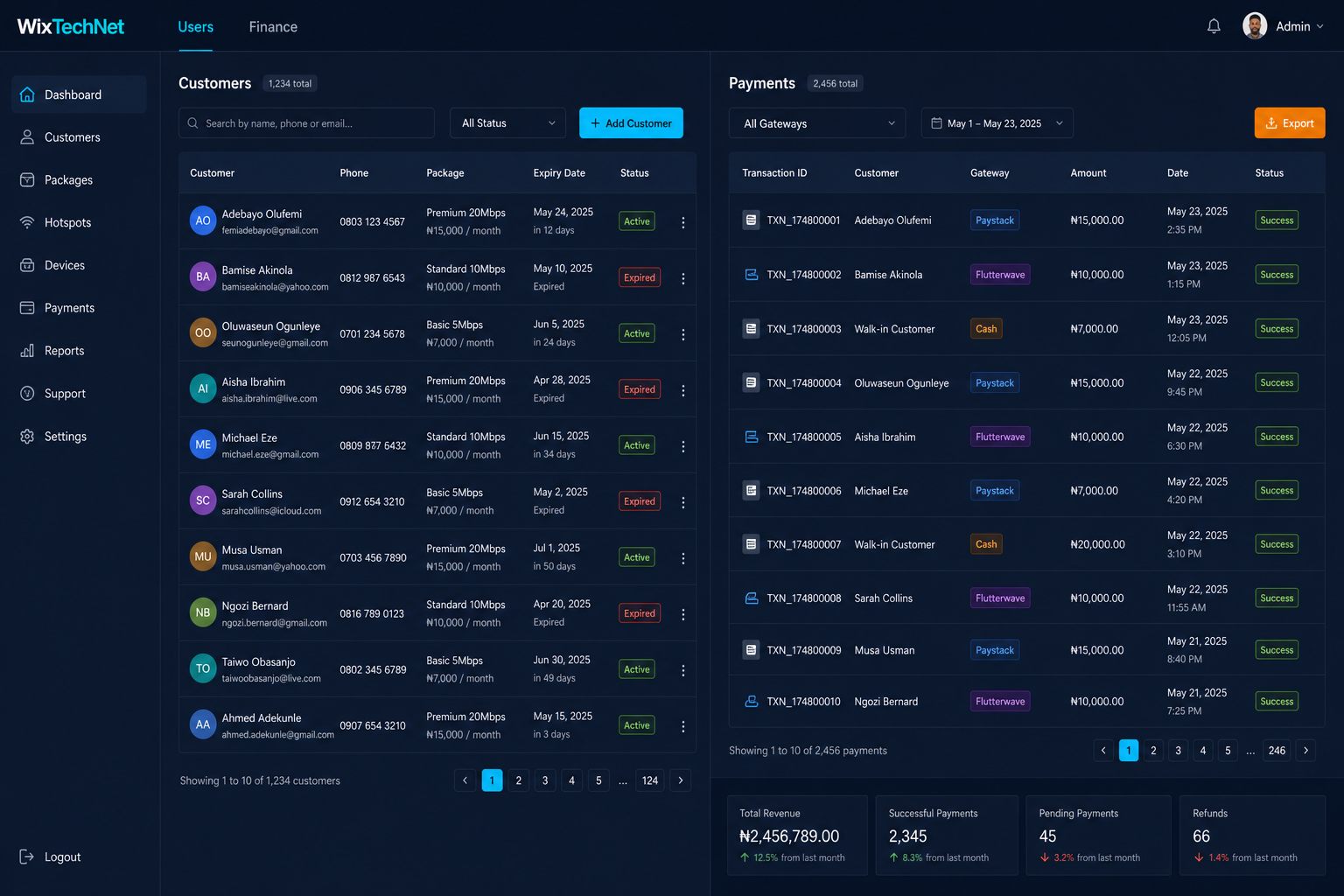Expand the All Gateways dropdown
The width and height of the screenshot is (1344, 896).
pos(817,123)
